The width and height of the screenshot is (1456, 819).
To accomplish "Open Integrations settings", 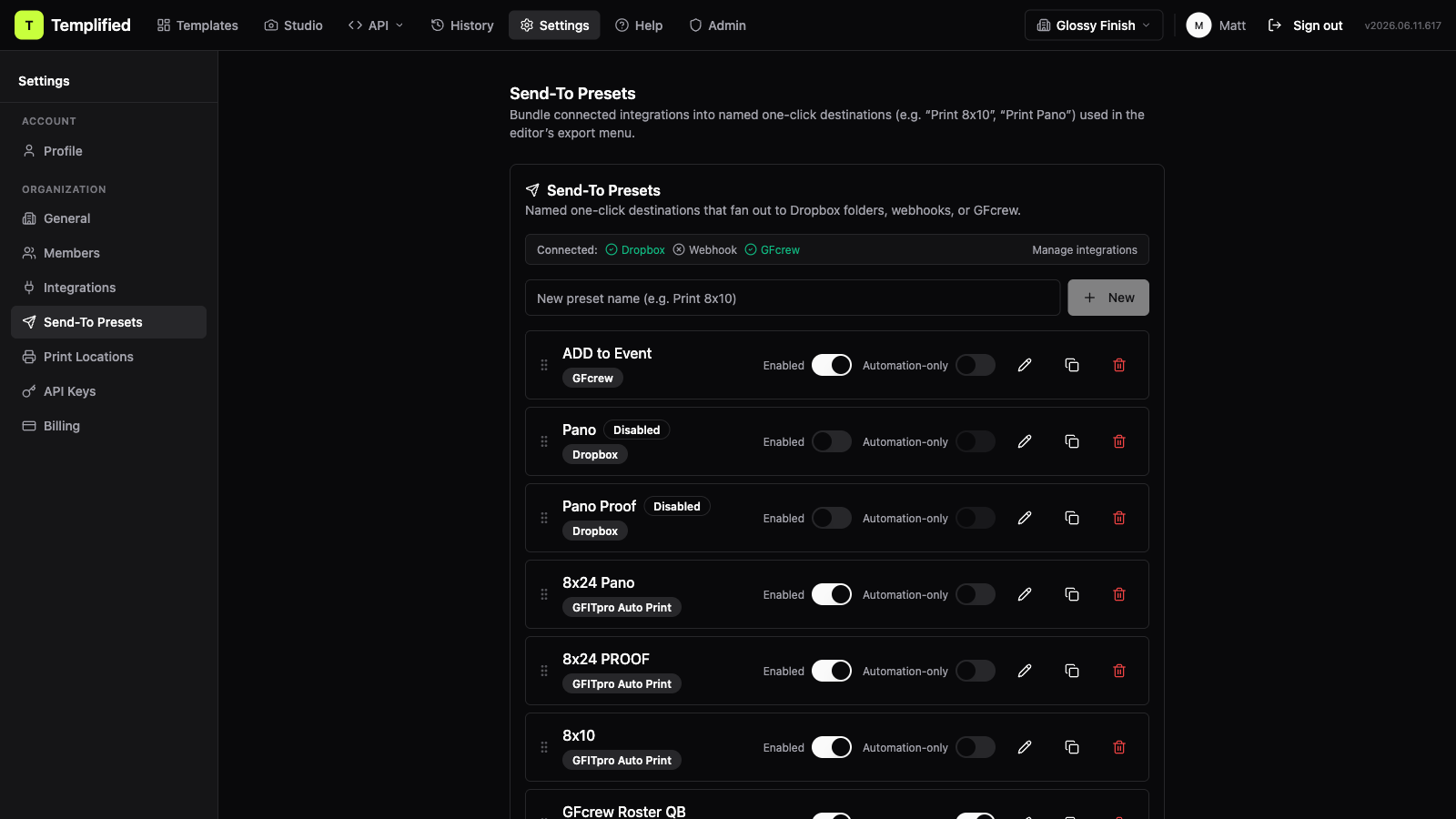I will point(108,288).
